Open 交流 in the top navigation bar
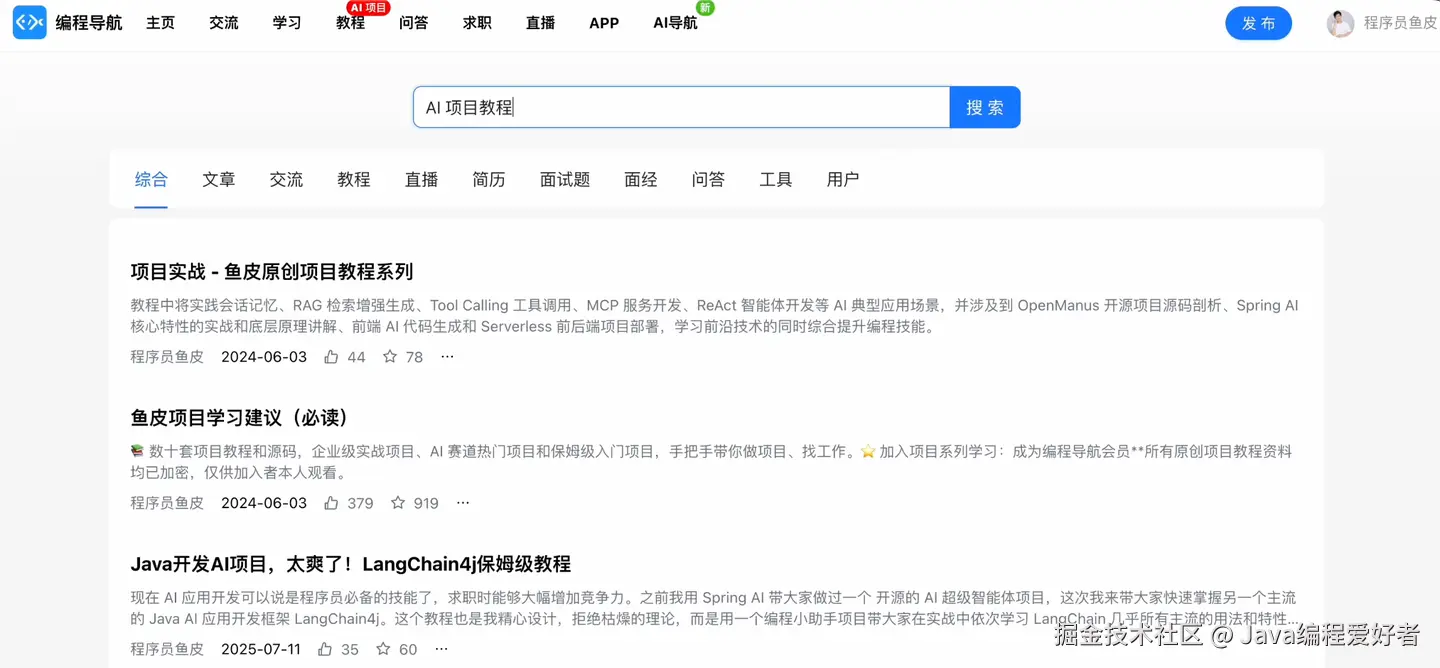Image resolution: width=1440 pixels, height=668 pixels. click(224, 23)
